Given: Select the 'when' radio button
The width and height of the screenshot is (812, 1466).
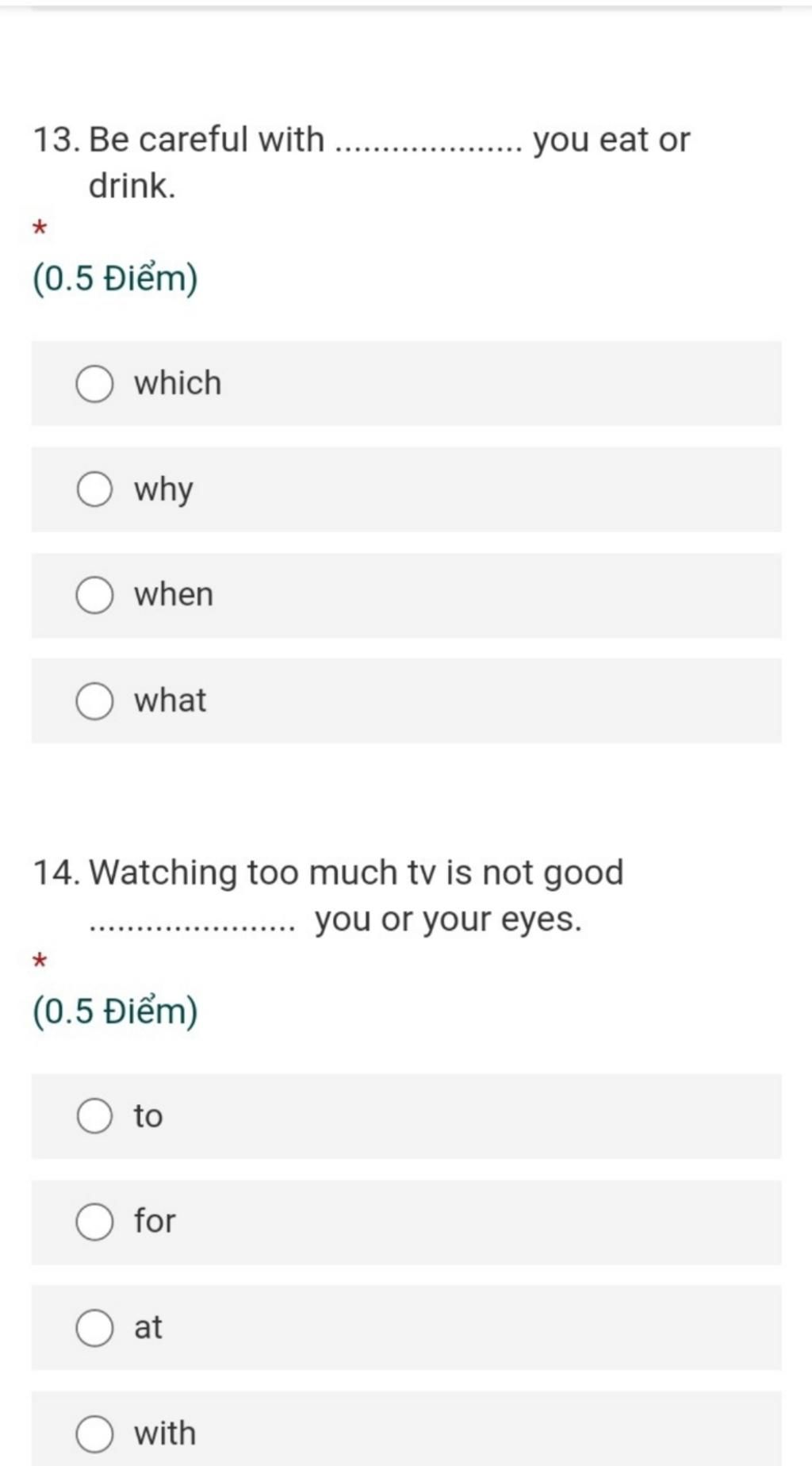Looking at the screenshot, I should (x=94, y=596).
